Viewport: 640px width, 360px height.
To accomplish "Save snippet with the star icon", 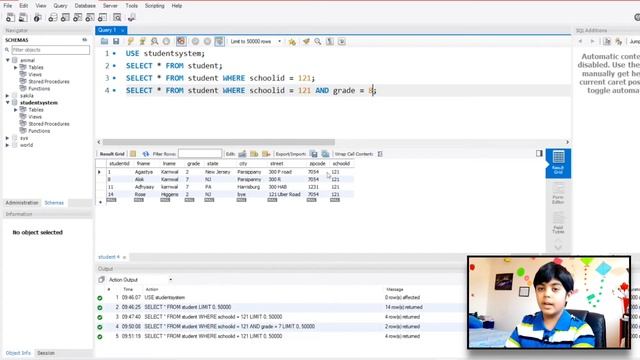I will pos(292,41).
